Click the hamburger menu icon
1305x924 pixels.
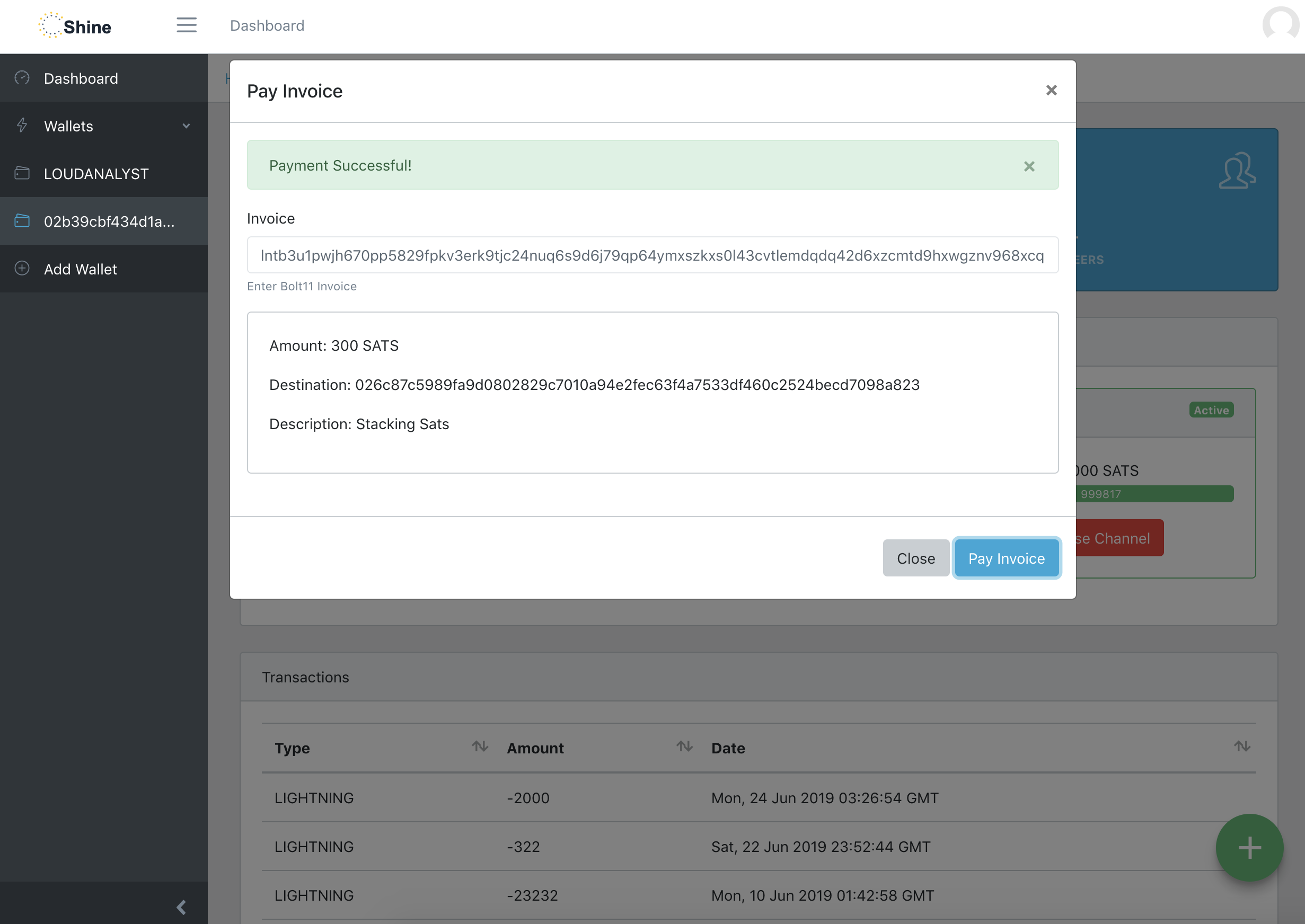click(186, 25)
